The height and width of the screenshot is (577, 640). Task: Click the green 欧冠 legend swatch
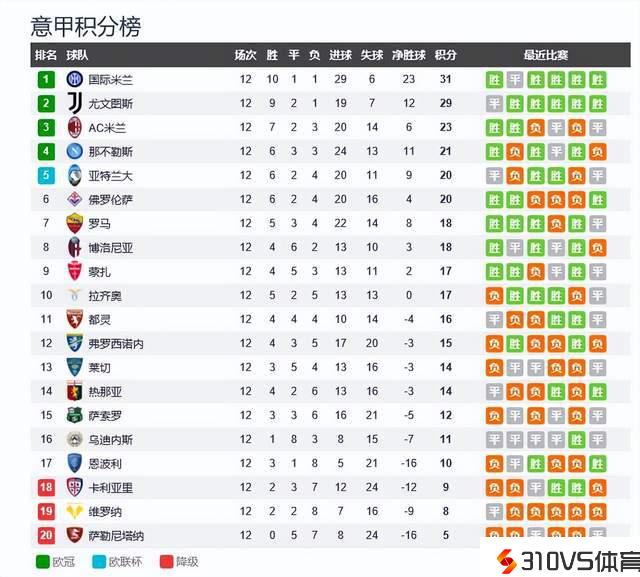click(44, 562)
